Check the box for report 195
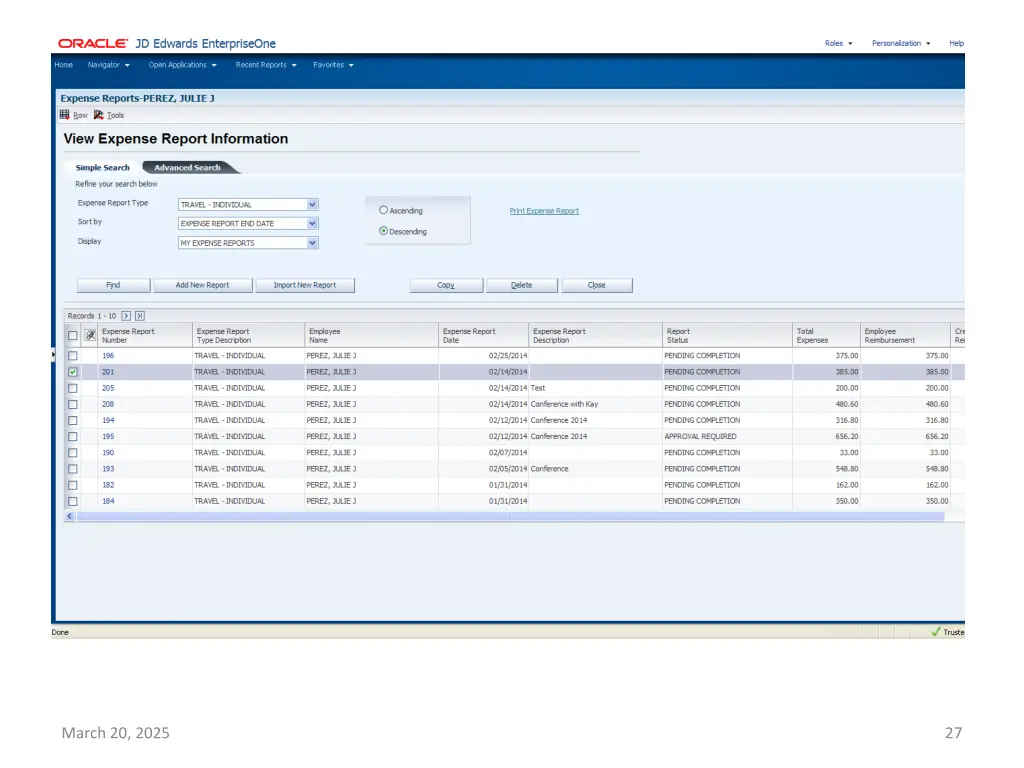 tap(73, 437)
